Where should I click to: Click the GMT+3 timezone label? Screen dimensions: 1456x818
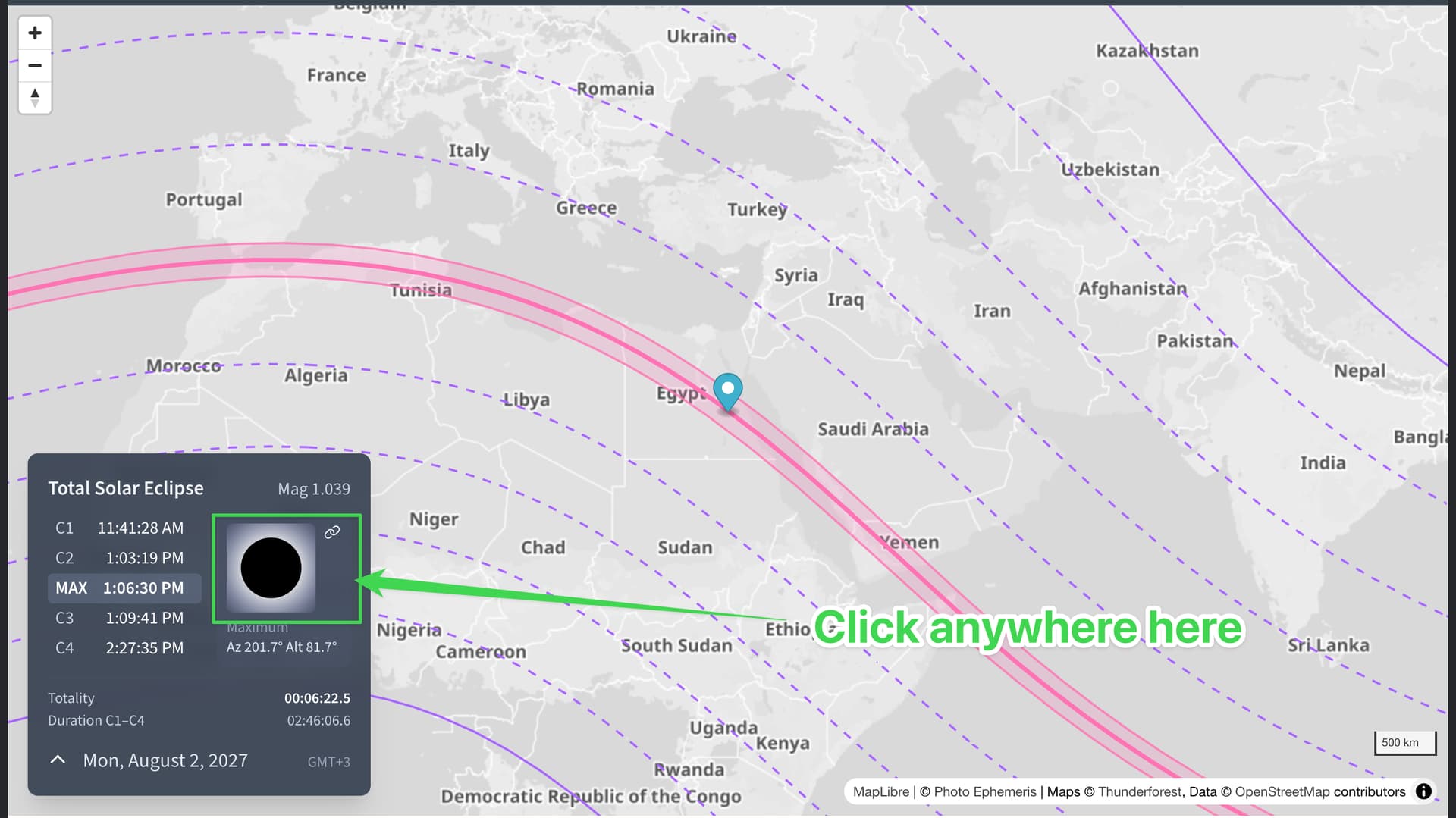pos(328,762)
